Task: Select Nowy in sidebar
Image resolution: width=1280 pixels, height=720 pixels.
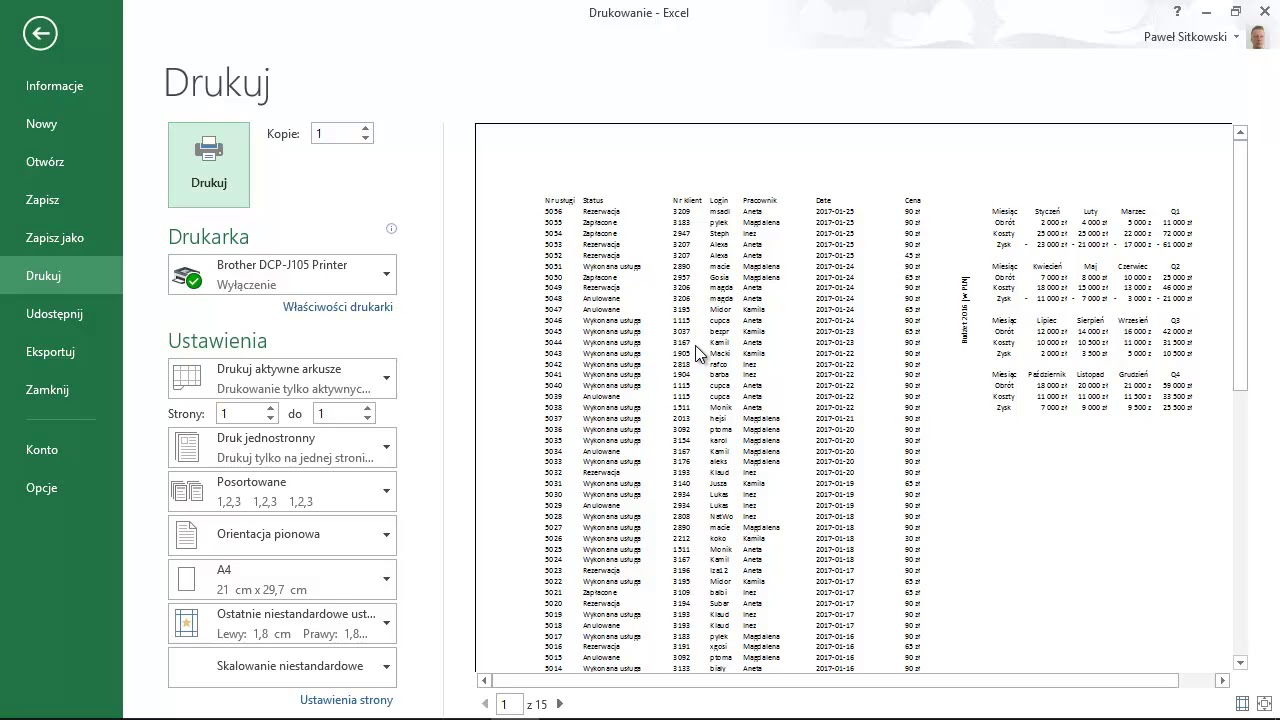Action: click(x=61, y=124)
